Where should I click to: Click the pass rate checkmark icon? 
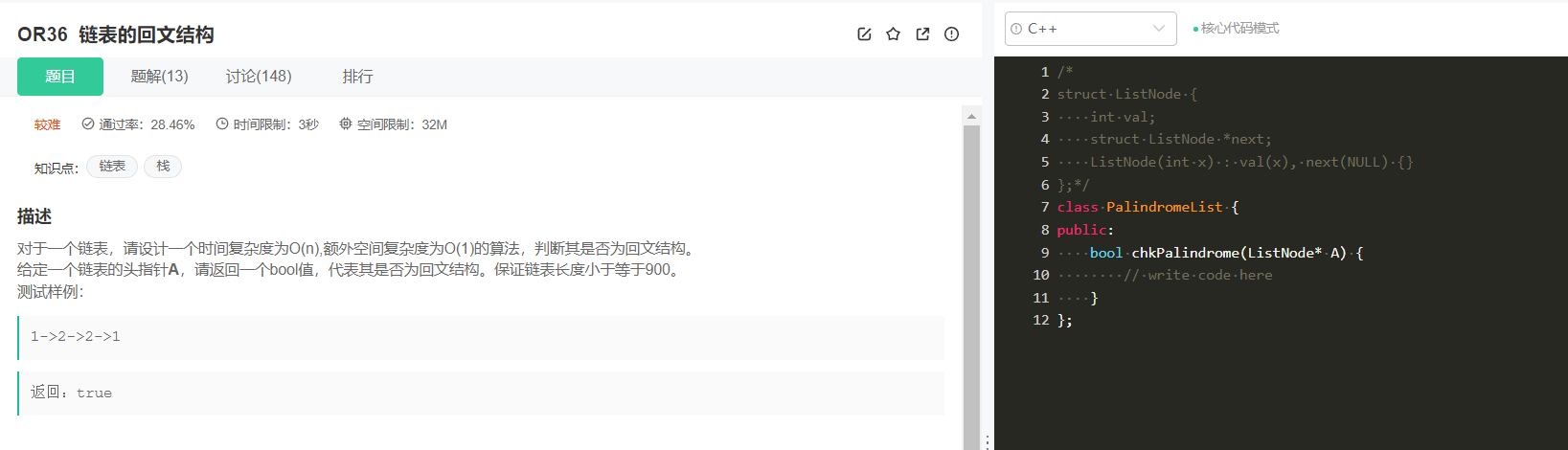click(x=88, y=124)
